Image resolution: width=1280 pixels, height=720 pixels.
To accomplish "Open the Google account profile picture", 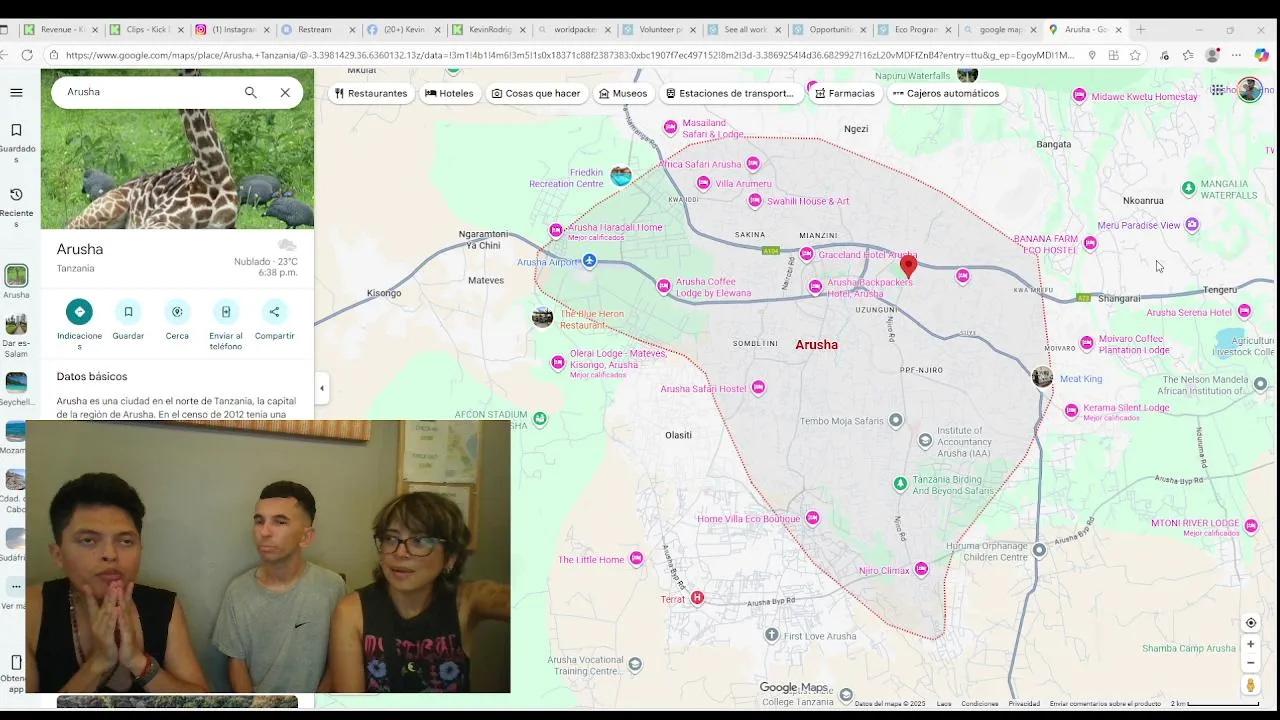I will pos(1250,90).
